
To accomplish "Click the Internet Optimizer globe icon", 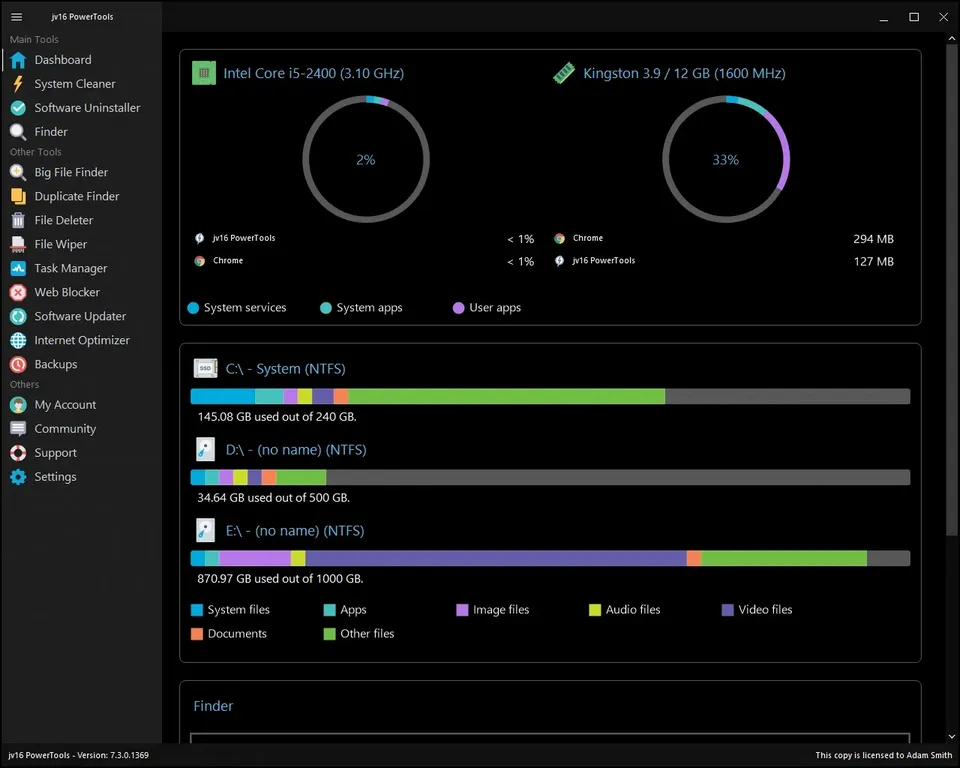I will pos(18,341).
